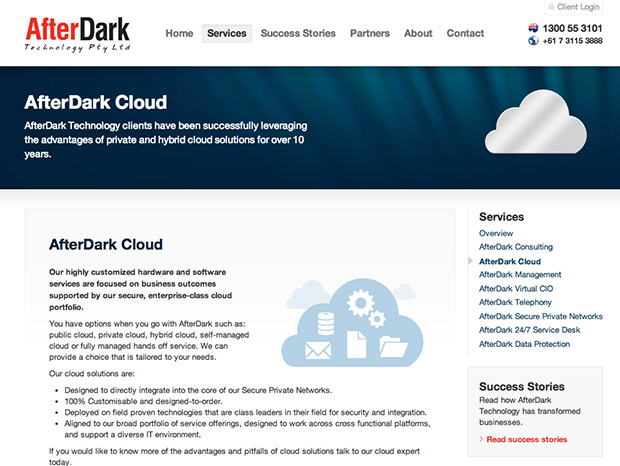Click the 'Read how AfterDark Technology' blurb
The height and width of the screenshot is (466, 620).
(529, 411)
